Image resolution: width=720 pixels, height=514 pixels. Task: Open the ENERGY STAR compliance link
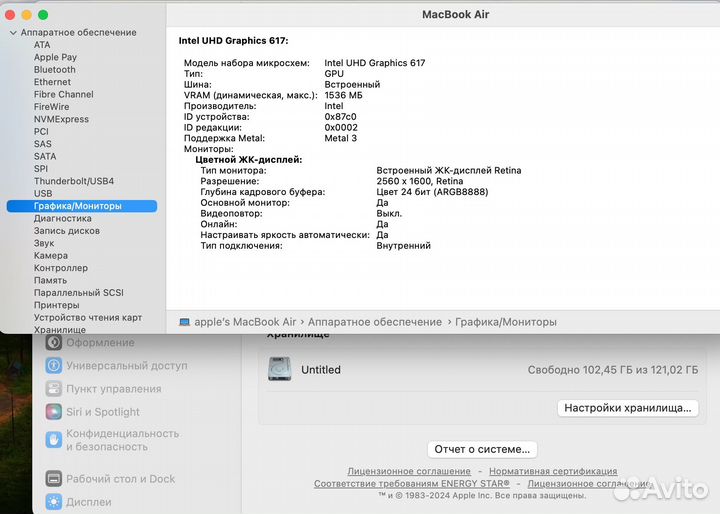tap(412, 484)
